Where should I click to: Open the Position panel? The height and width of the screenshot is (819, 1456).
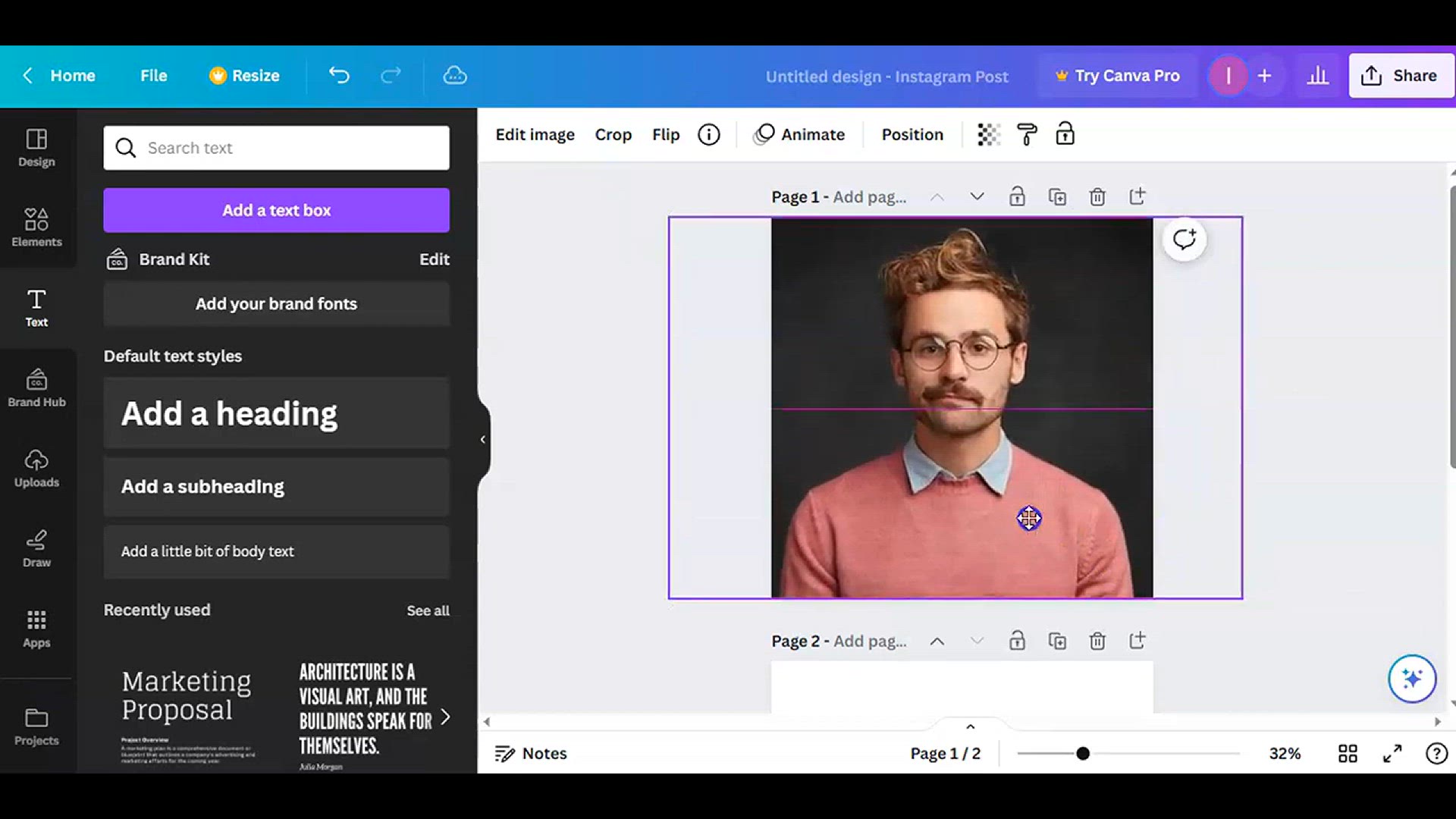[x=912, y=134]
